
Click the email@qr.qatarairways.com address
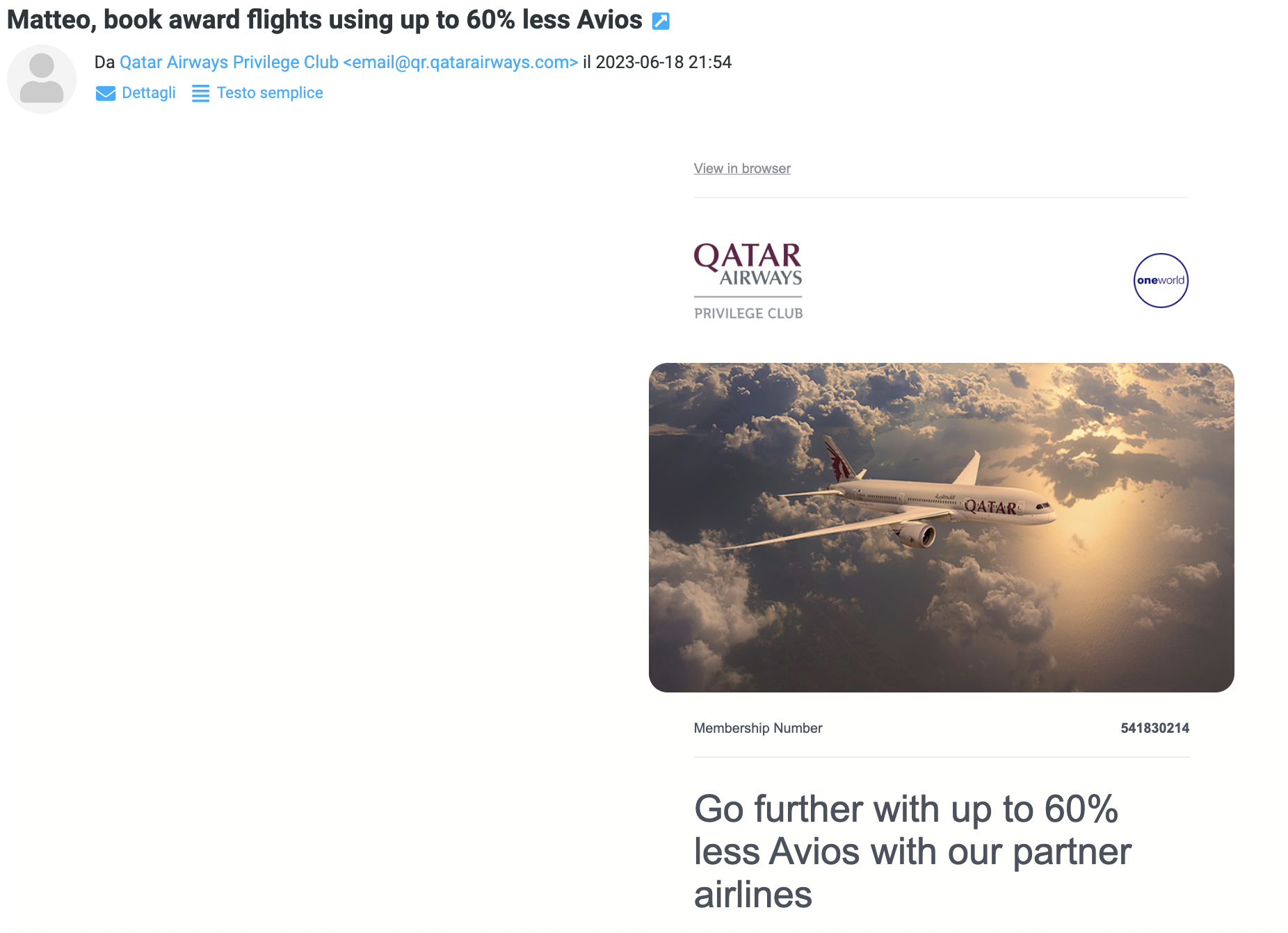[460, 62]
